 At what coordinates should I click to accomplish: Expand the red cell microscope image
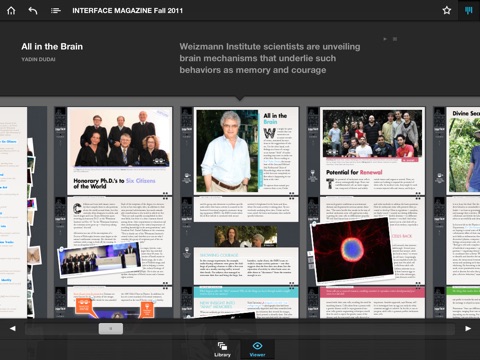(352, 250)
